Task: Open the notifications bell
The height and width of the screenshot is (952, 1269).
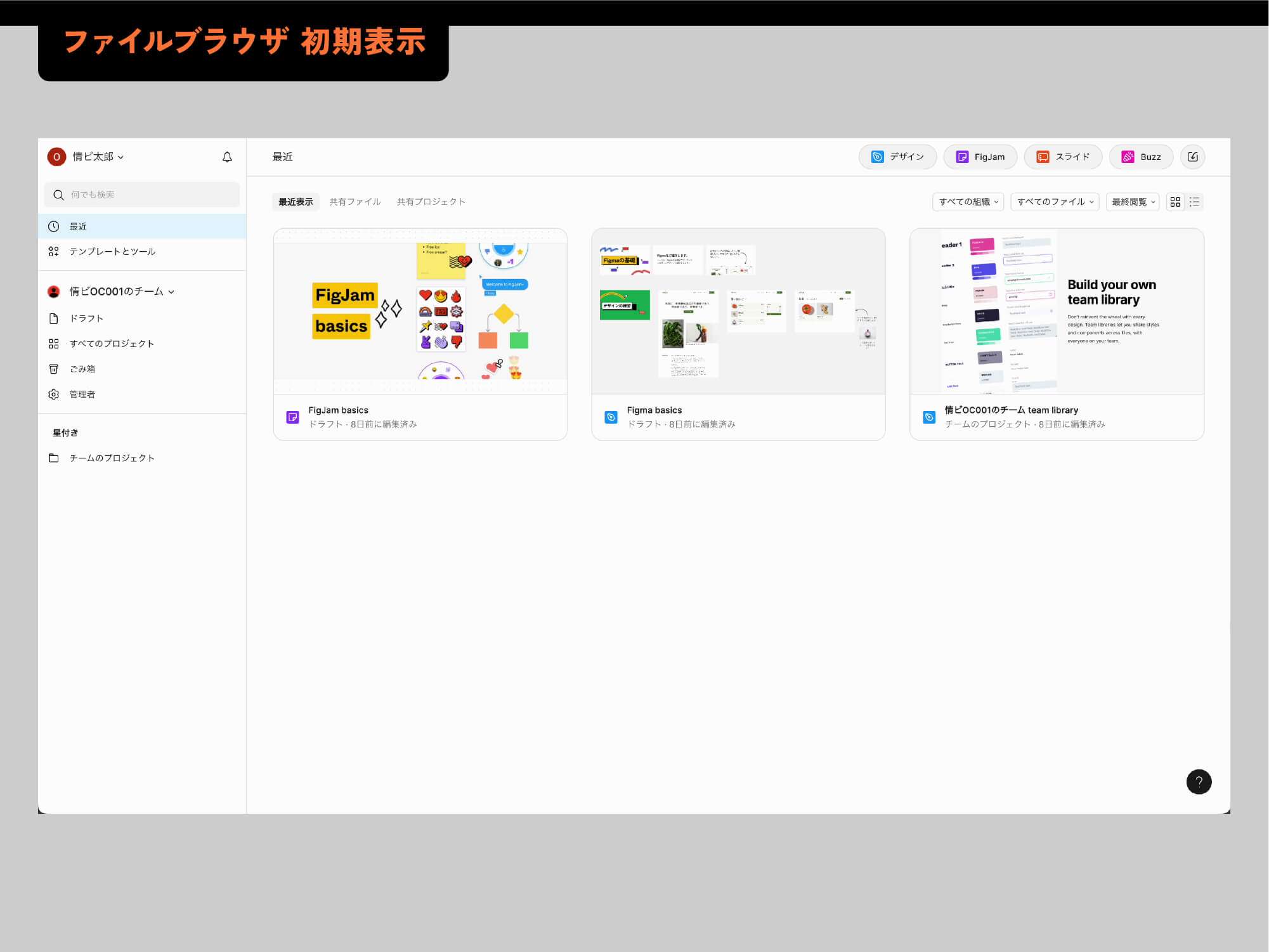Action: (227, 157)
